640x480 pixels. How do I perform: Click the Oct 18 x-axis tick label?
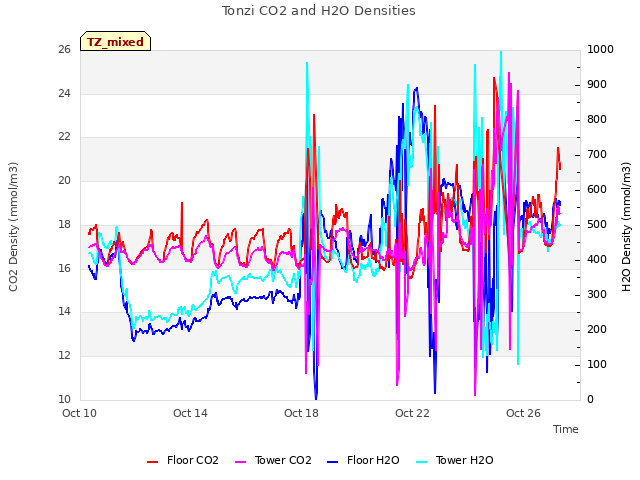pyautogui.click(x=301, y=413)
